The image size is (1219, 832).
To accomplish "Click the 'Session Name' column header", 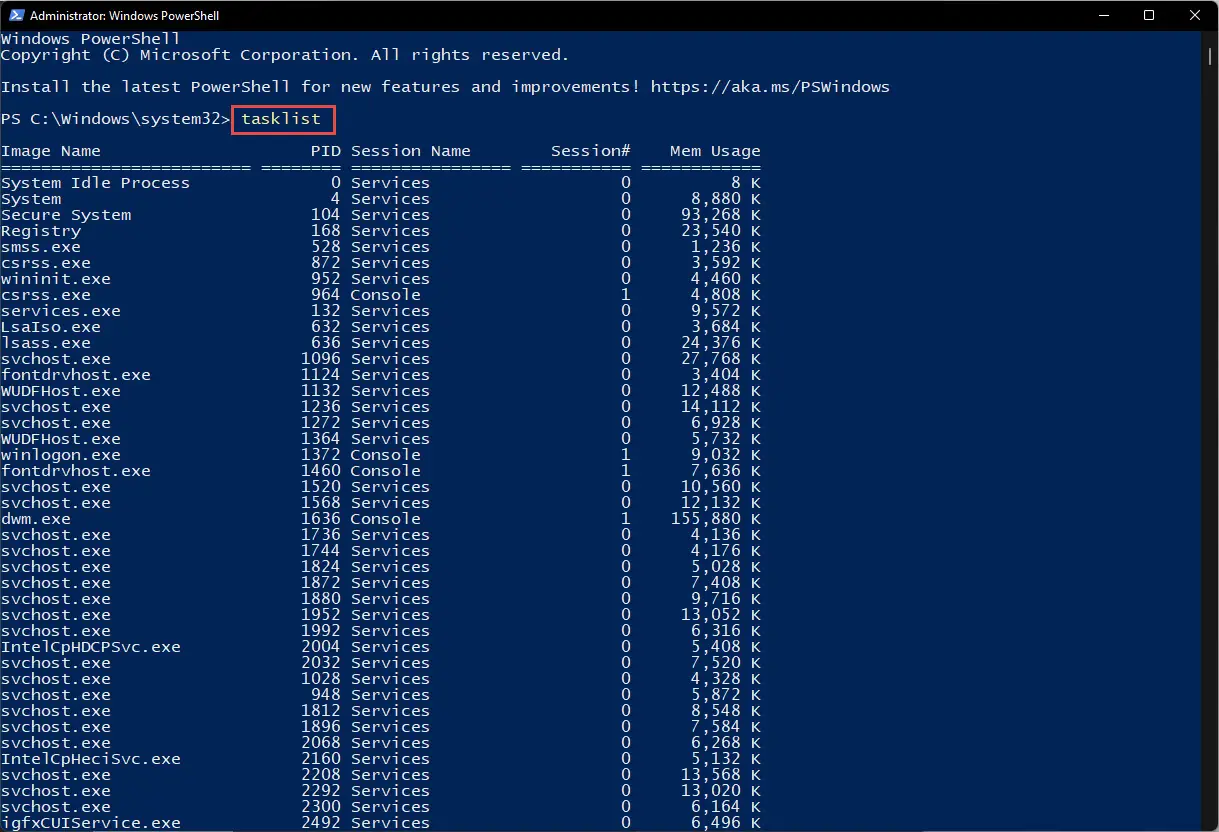I will (411, 151).
